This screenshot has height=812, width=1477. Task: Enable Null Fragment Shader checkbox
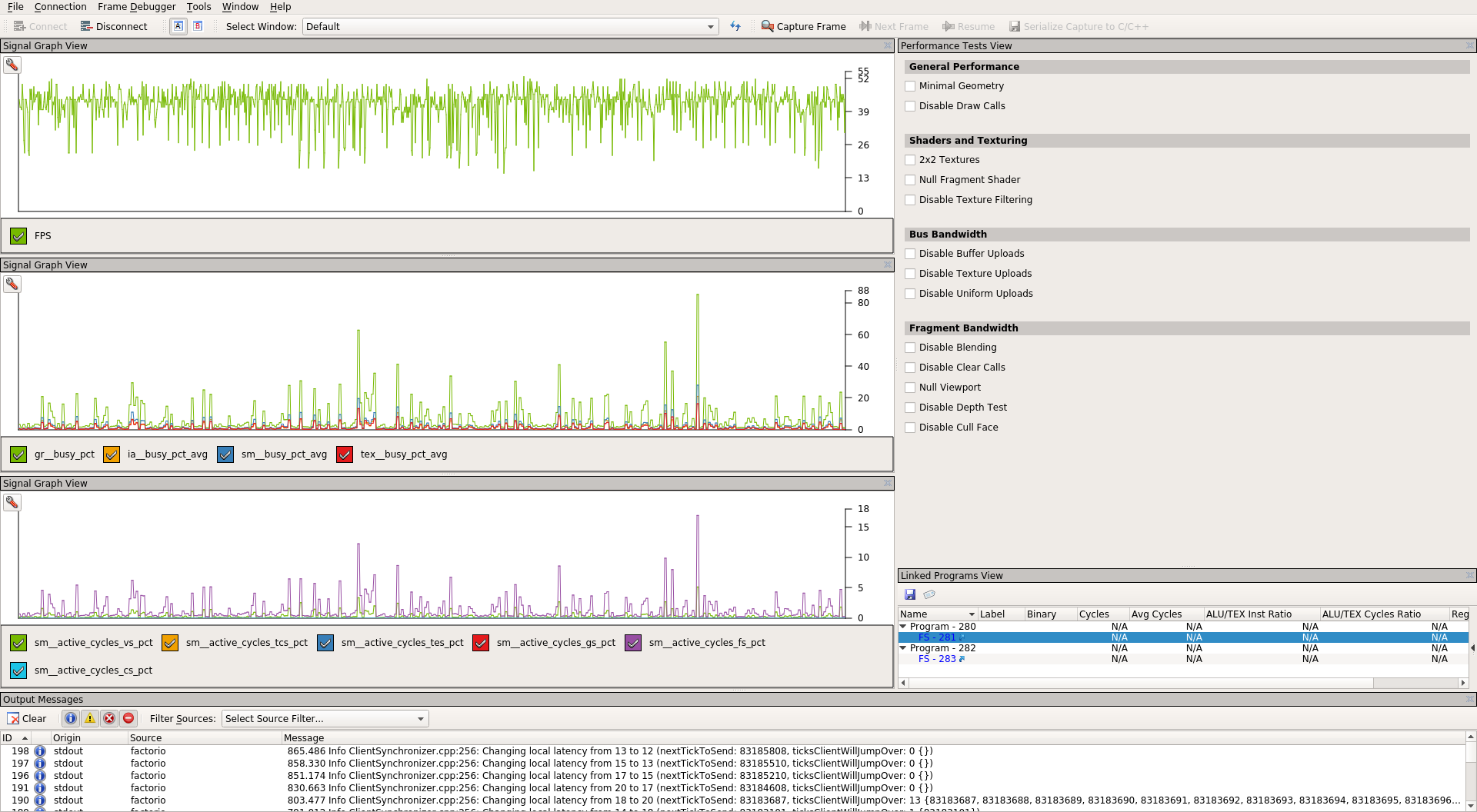(x=910, y=180)
